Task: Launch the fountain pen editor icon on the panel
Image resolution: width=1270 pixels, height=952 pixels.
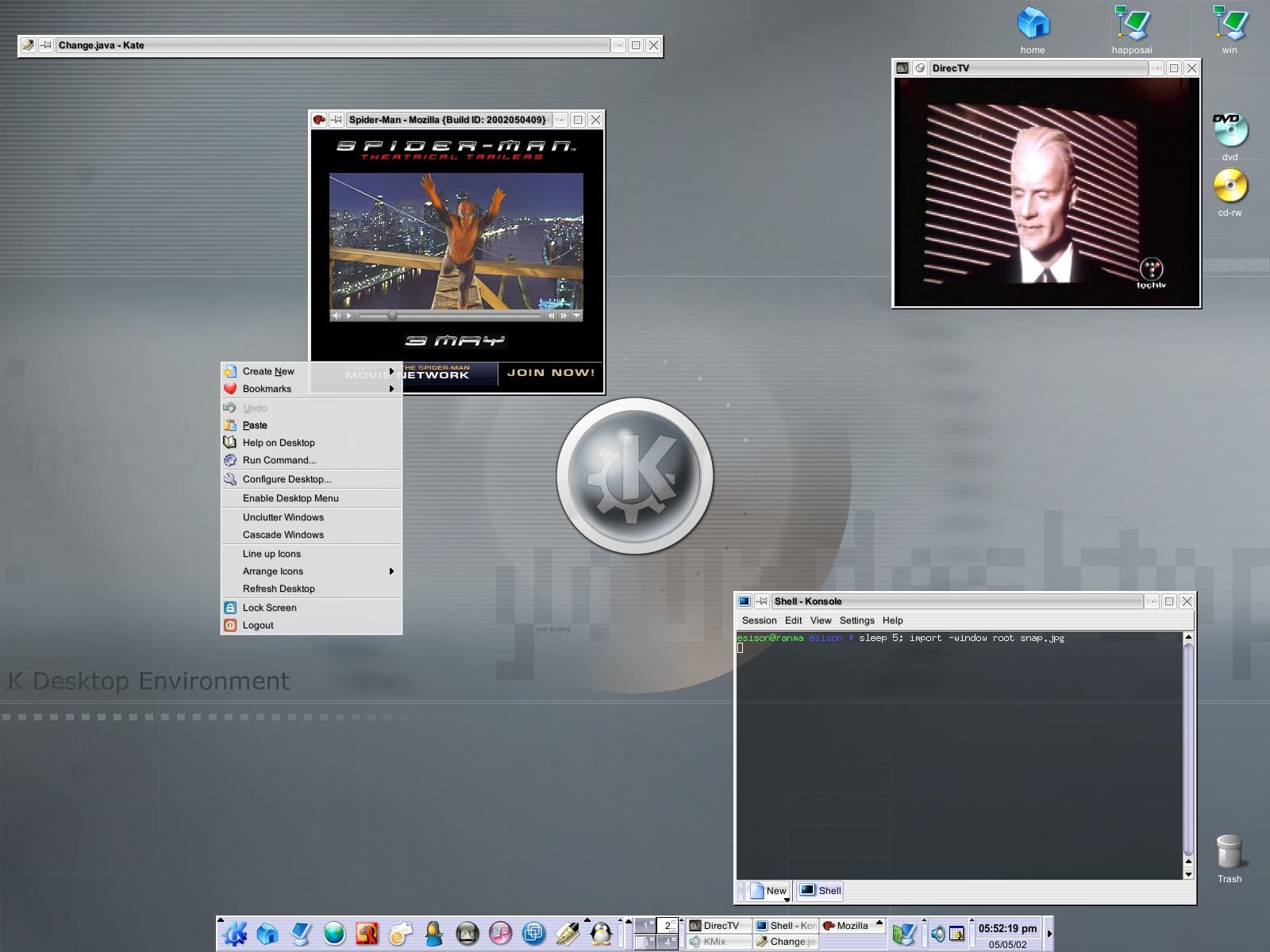Action: (567, 934)
